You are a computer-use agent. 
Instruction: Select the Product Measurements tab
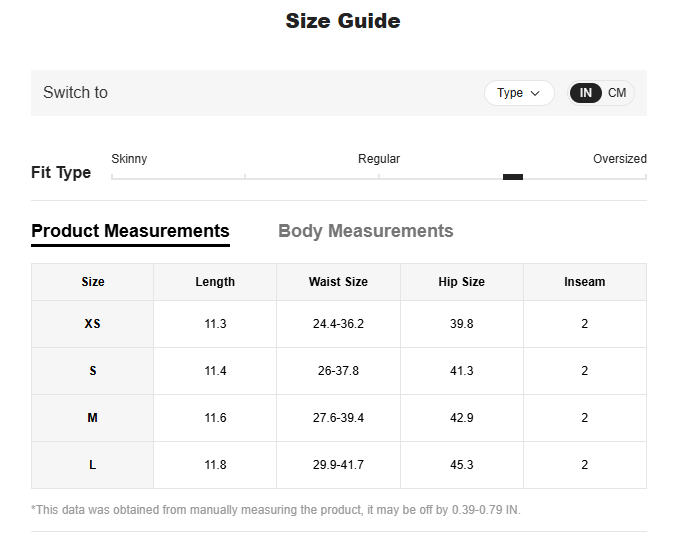tap(130, 231)
